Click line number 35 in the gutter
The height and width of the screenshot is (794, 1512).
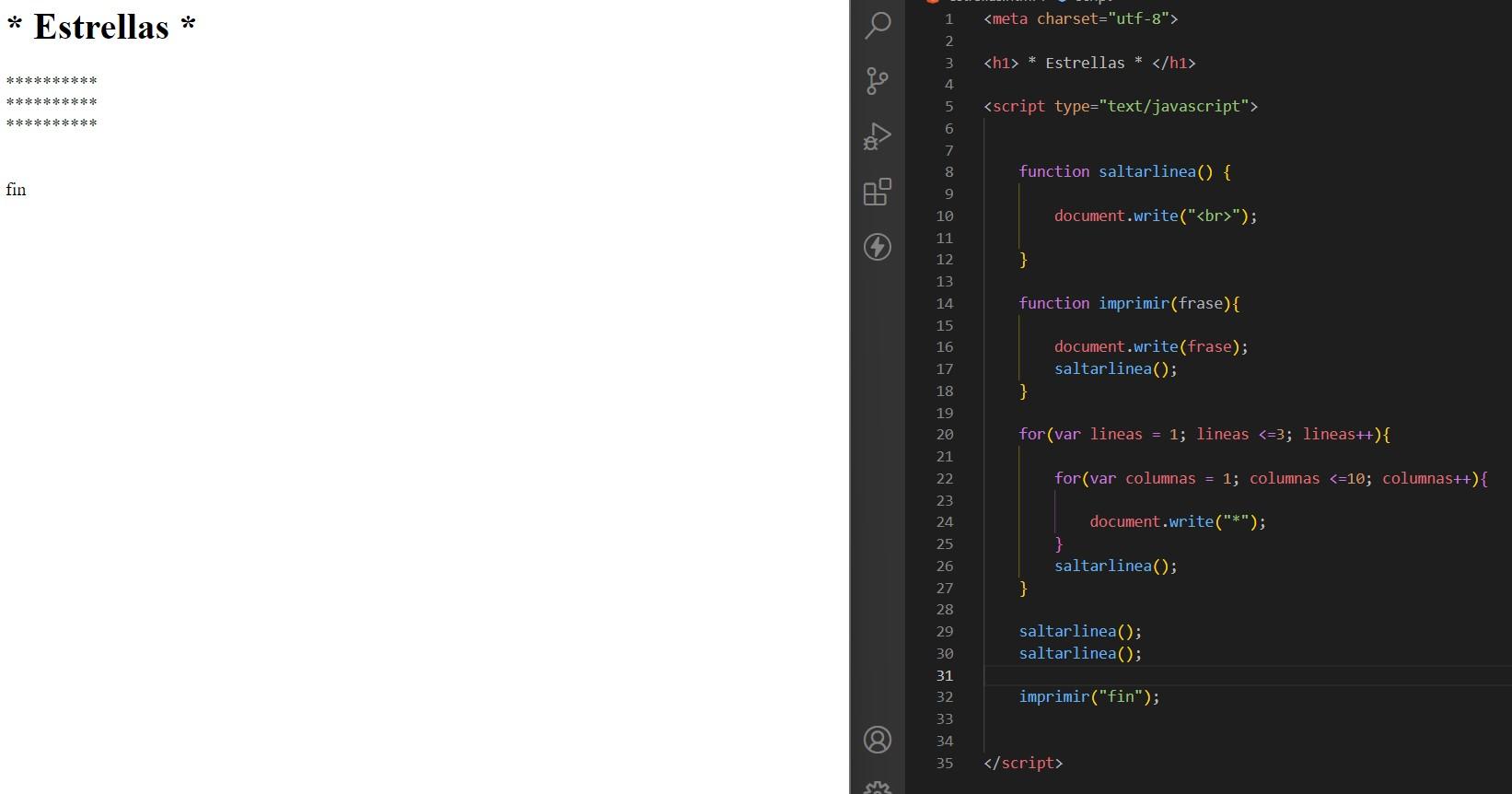tap(945, 763)
